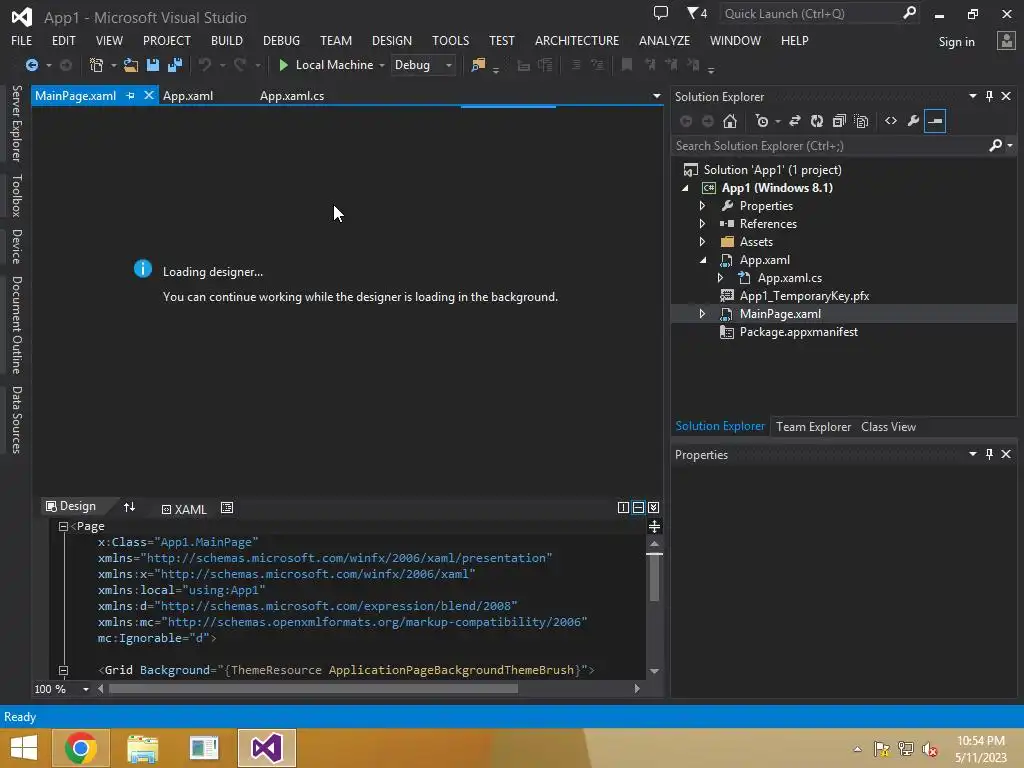Image resolution: width=1024 pixels, height=768 pixels.
Task: Click the Home icon in Solution Explorer
Action: point(730,121)
